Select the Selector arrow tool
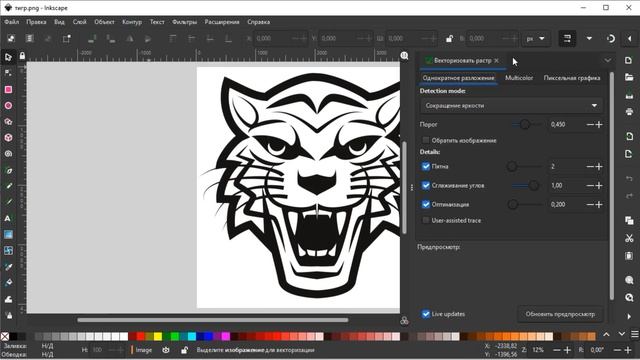640x360 pixels. [x=8, y=57]
